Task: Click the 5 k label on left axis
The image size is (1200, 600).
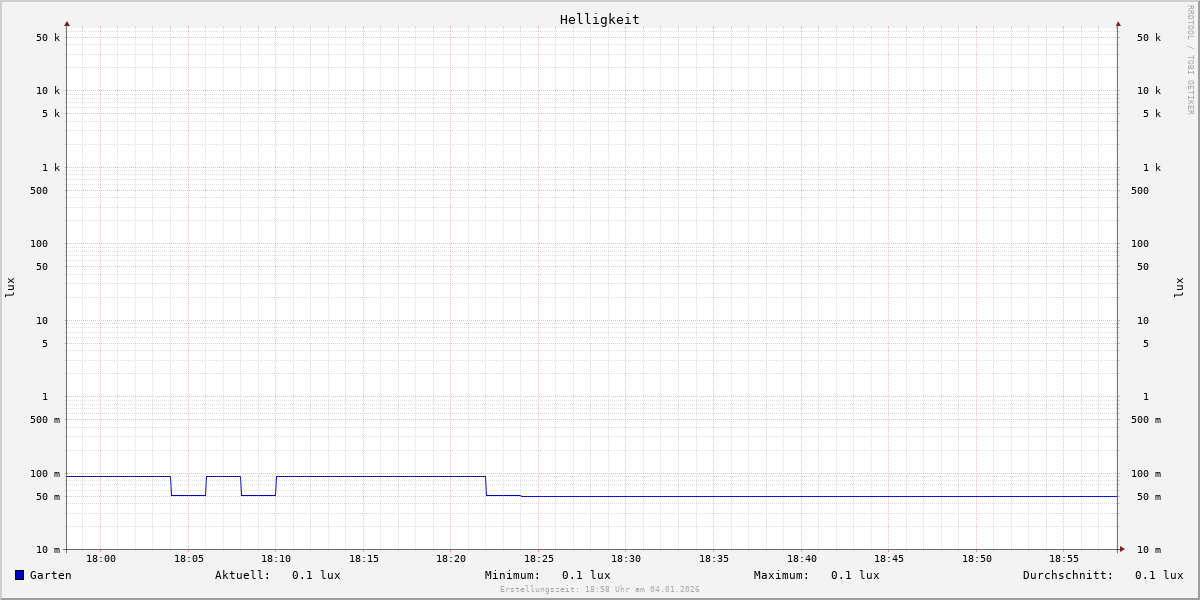Action: click(x=51, y=114)
